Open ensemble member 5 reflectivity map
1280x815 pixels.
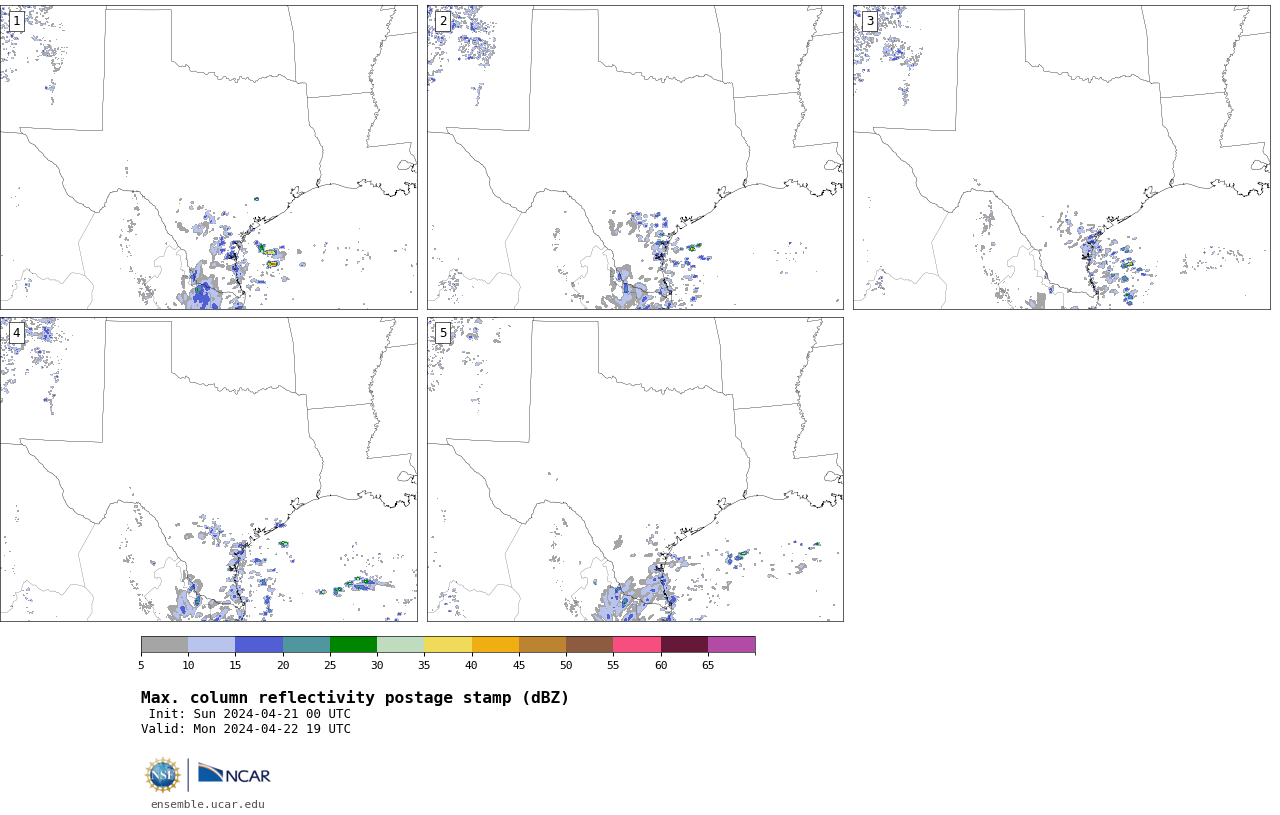(x=635, y=469)
